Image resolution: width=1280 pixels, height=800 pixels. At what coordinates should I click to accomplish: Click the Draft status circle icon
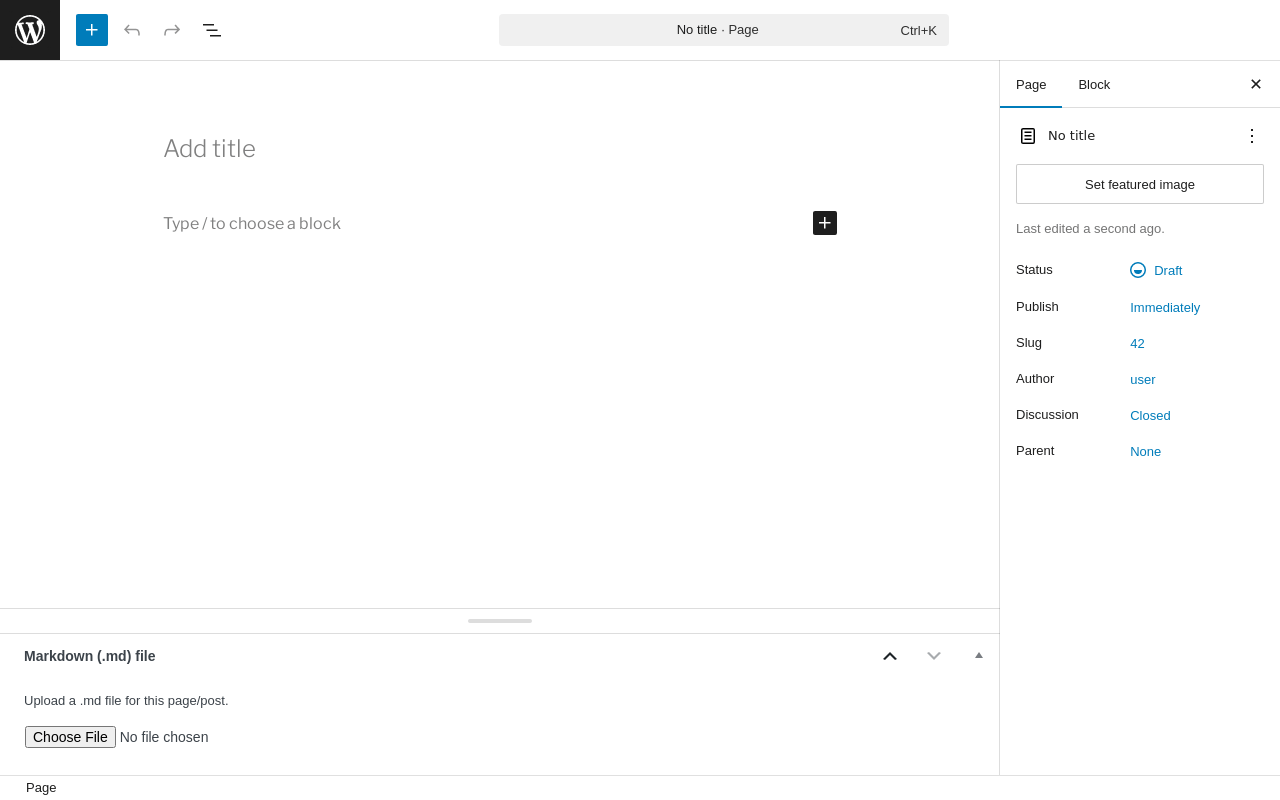(x=1138, y=270)
